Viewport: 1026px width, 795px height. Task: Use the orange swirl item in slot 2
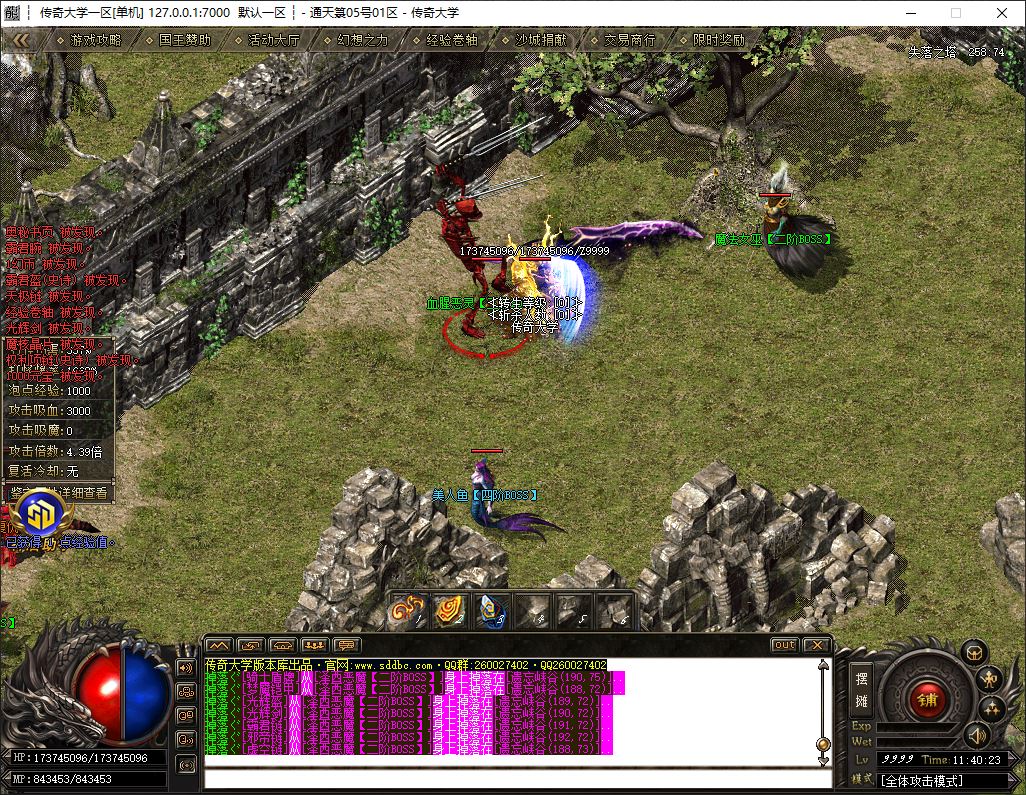tap(450, 611)
